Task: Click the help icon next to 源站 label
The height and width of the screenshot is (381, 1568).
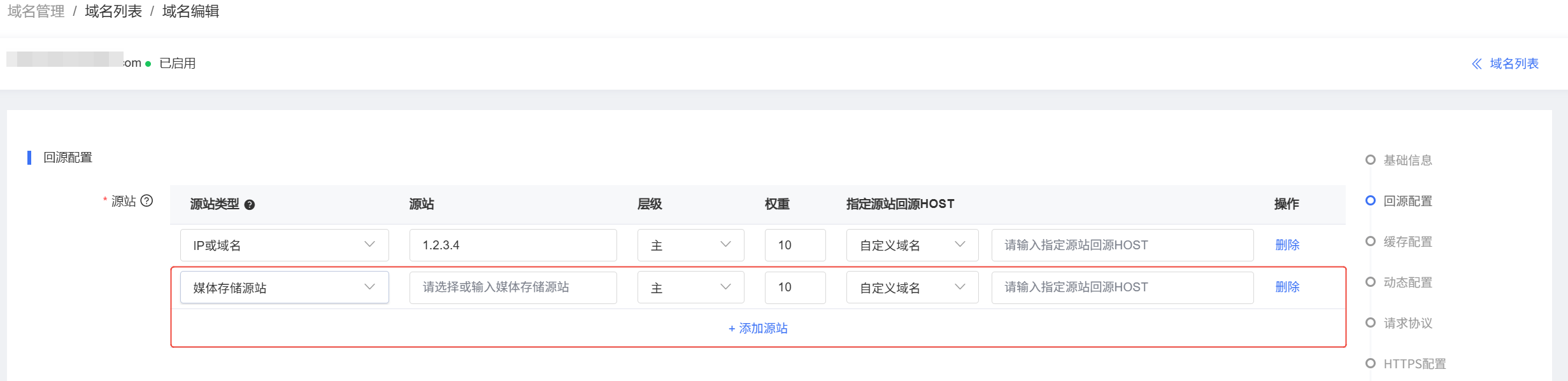Action: pos(146,201)
